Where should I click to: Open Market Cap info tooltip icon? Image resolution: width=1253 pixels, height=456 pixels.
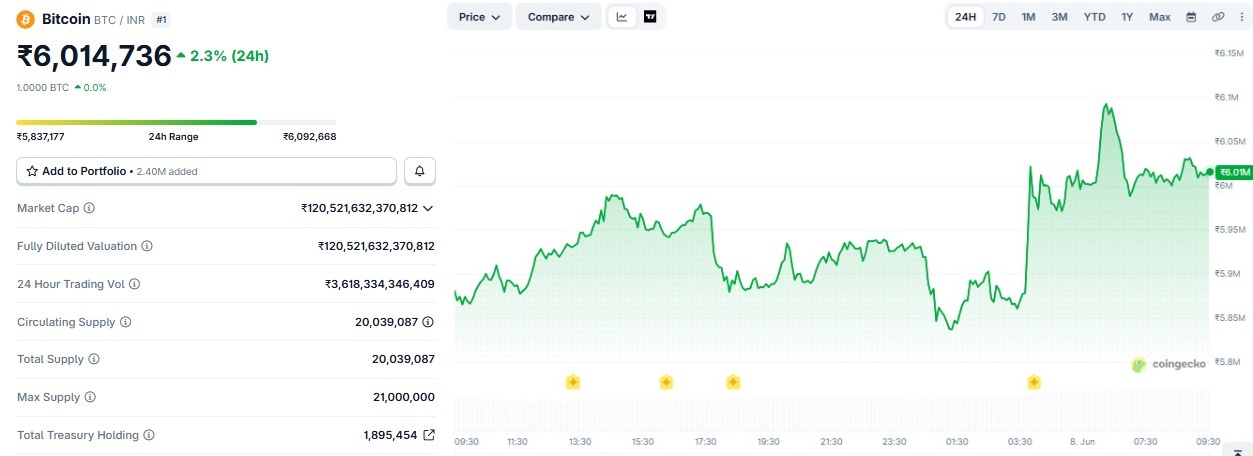click(x=89, y=208)
